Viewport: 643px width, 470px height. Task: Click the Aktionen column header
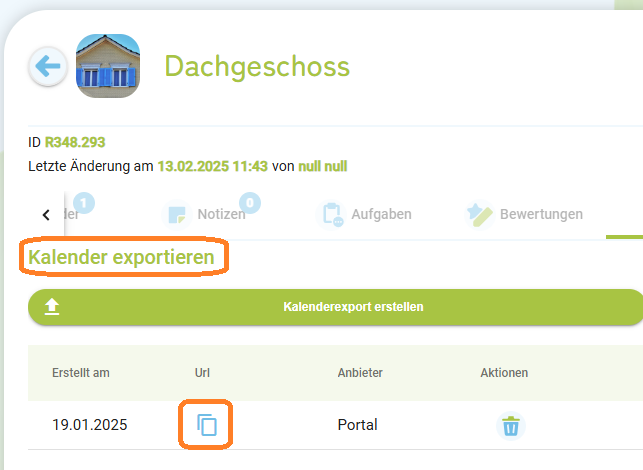504,373
